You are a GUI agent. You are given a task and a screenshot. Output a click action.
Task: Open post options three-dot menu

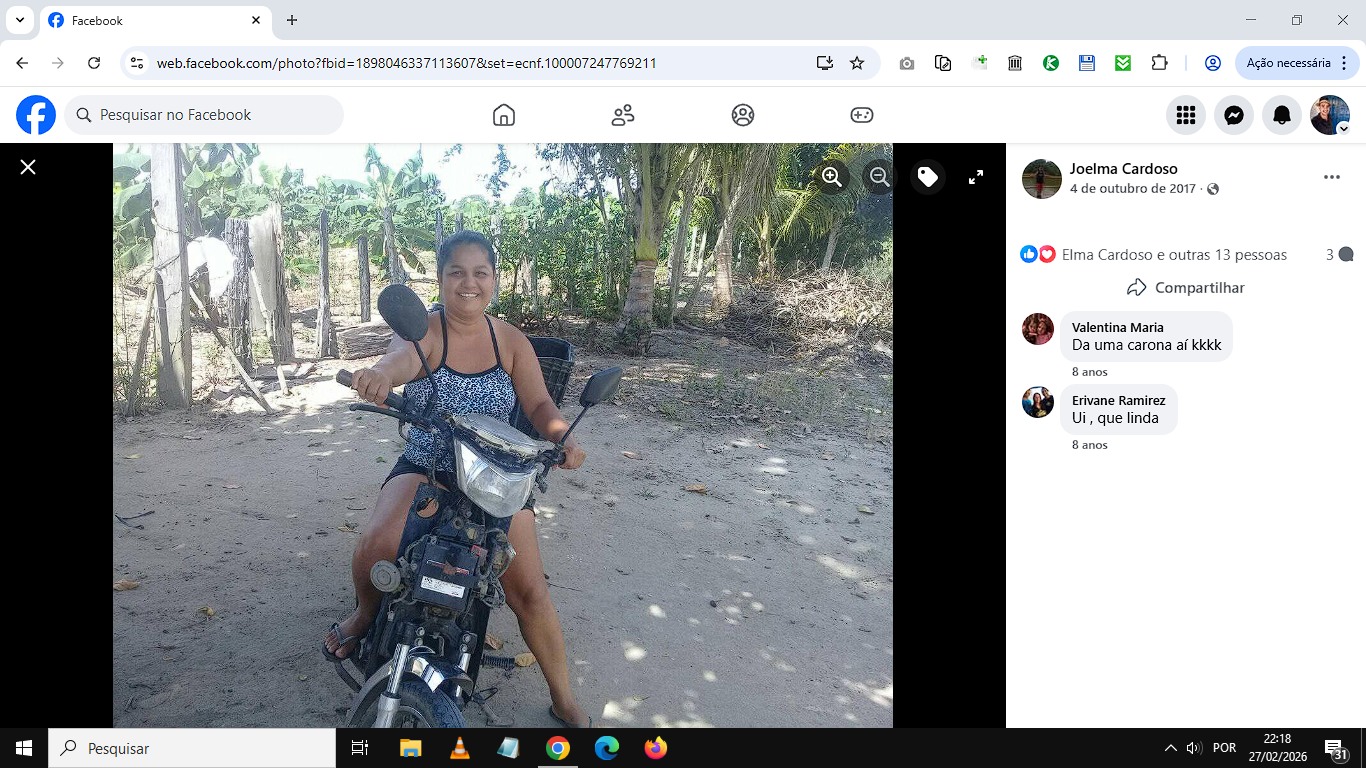1331,177
